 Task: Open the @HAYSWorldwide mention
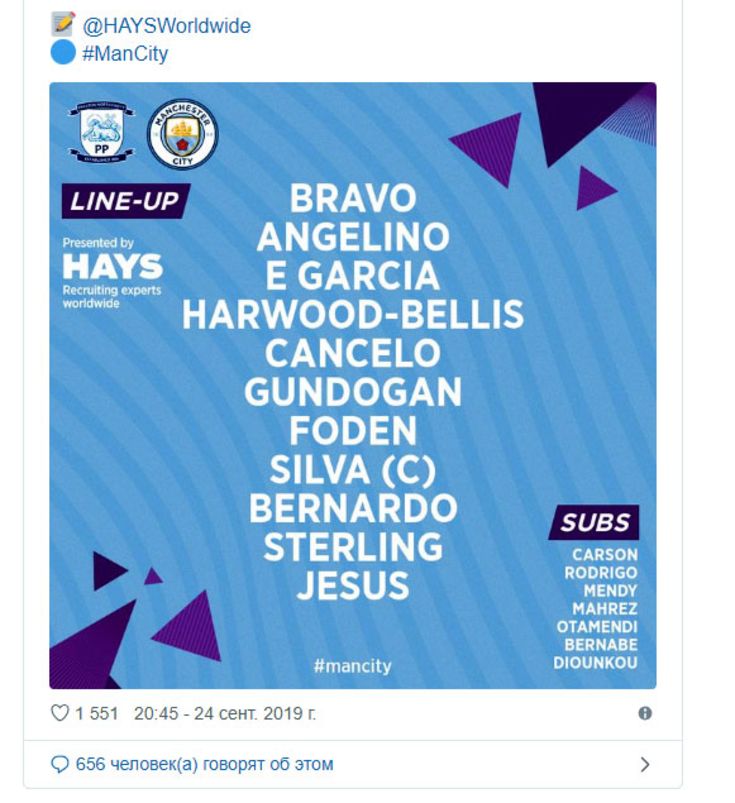166,26
